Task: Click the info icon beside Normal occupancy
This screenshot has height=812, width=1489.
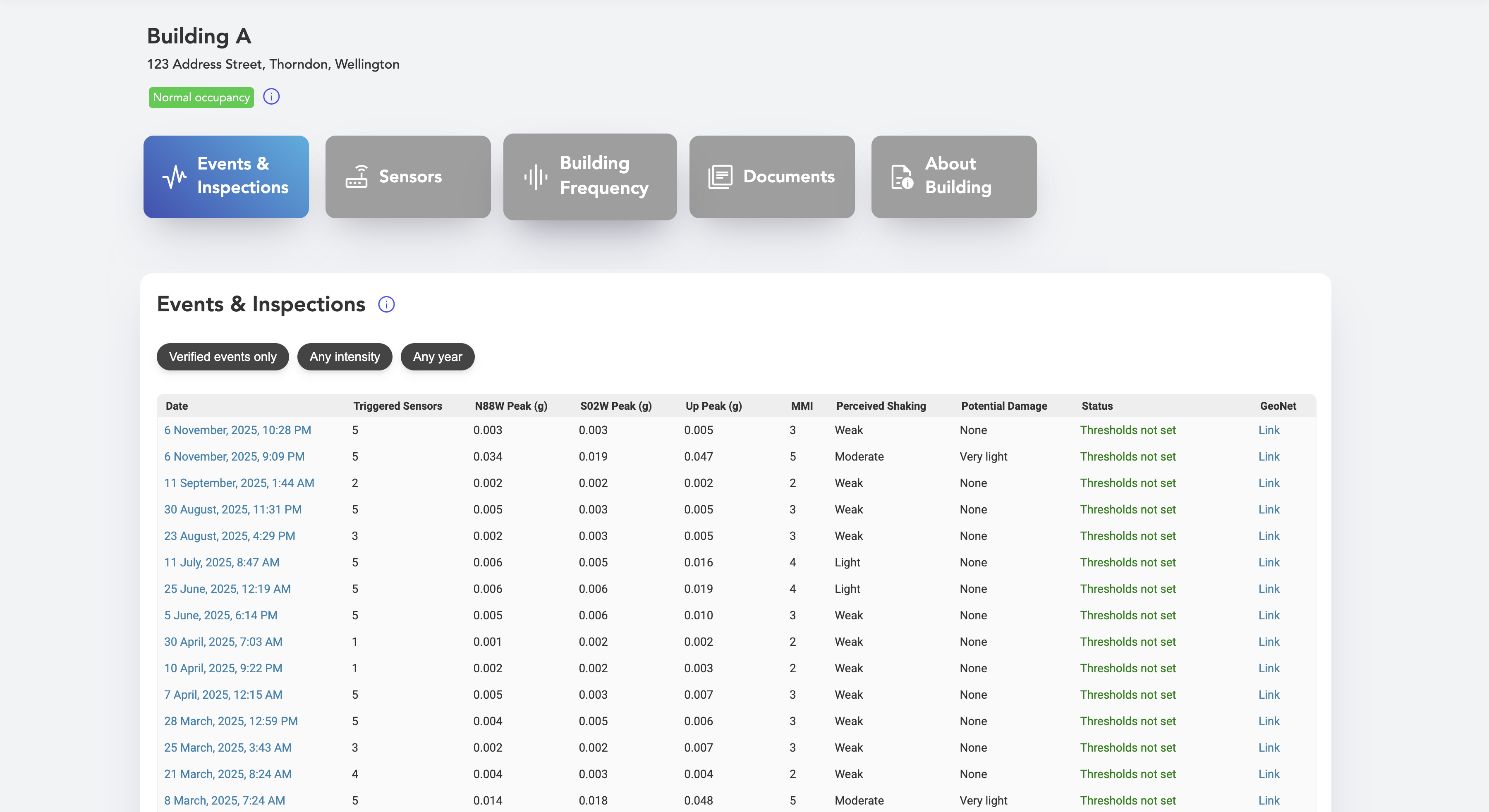Action: [271, 96]
